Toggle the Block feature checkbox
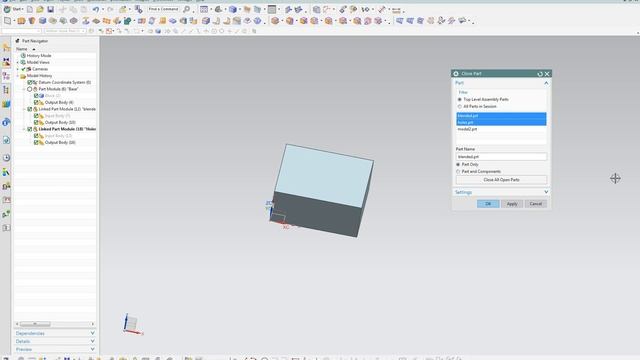640x360 pixels. tap(36, 96)
